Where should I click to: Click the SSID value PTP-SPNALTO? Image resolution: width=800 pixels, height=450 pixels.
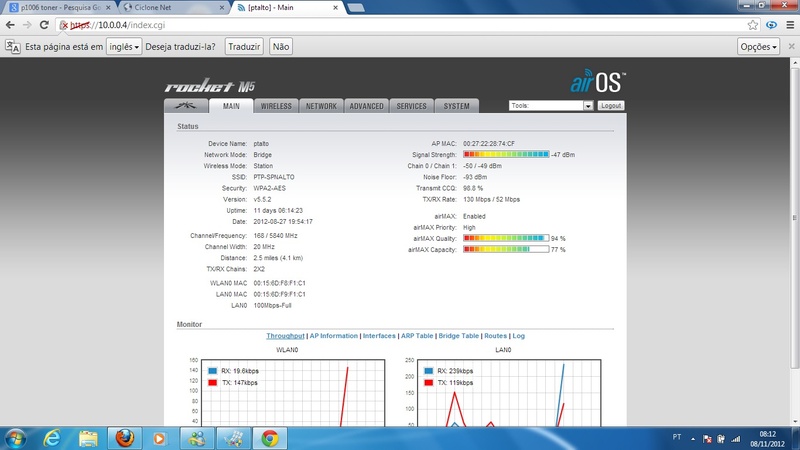274,177
